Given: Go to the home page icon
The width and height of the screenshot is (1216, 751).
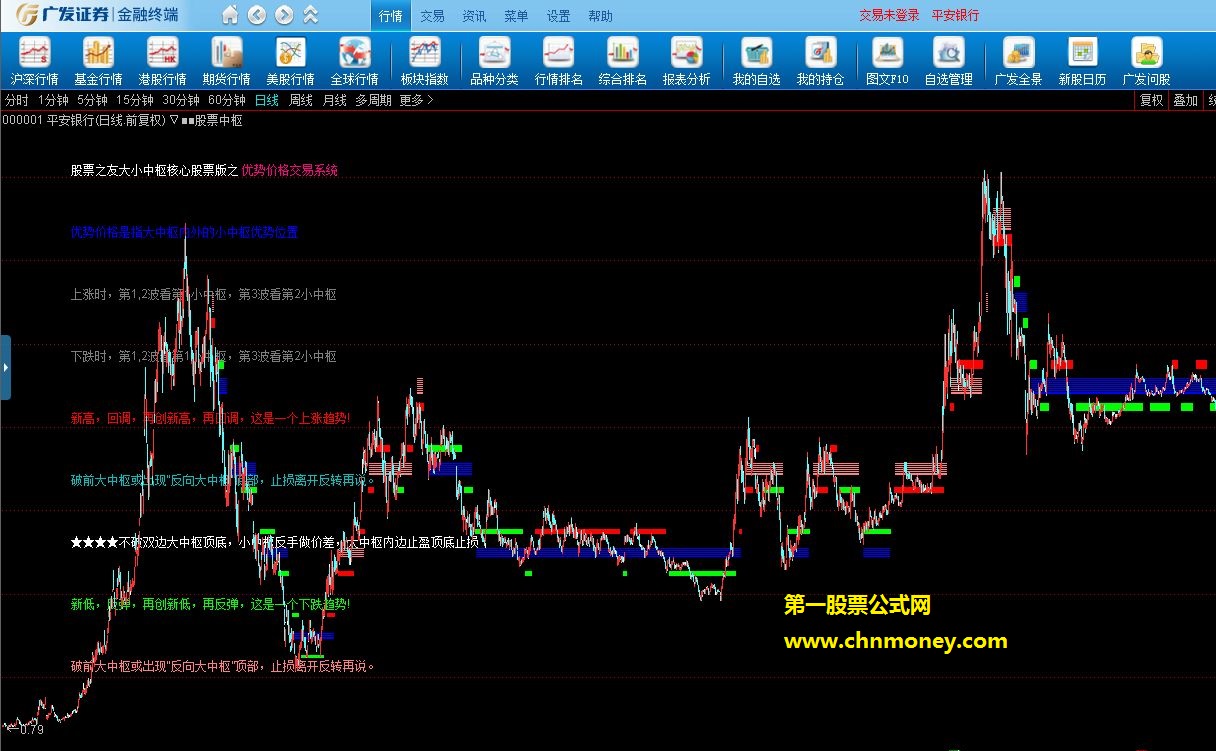Looking at the screenshot, I should [x=230, y=15].
